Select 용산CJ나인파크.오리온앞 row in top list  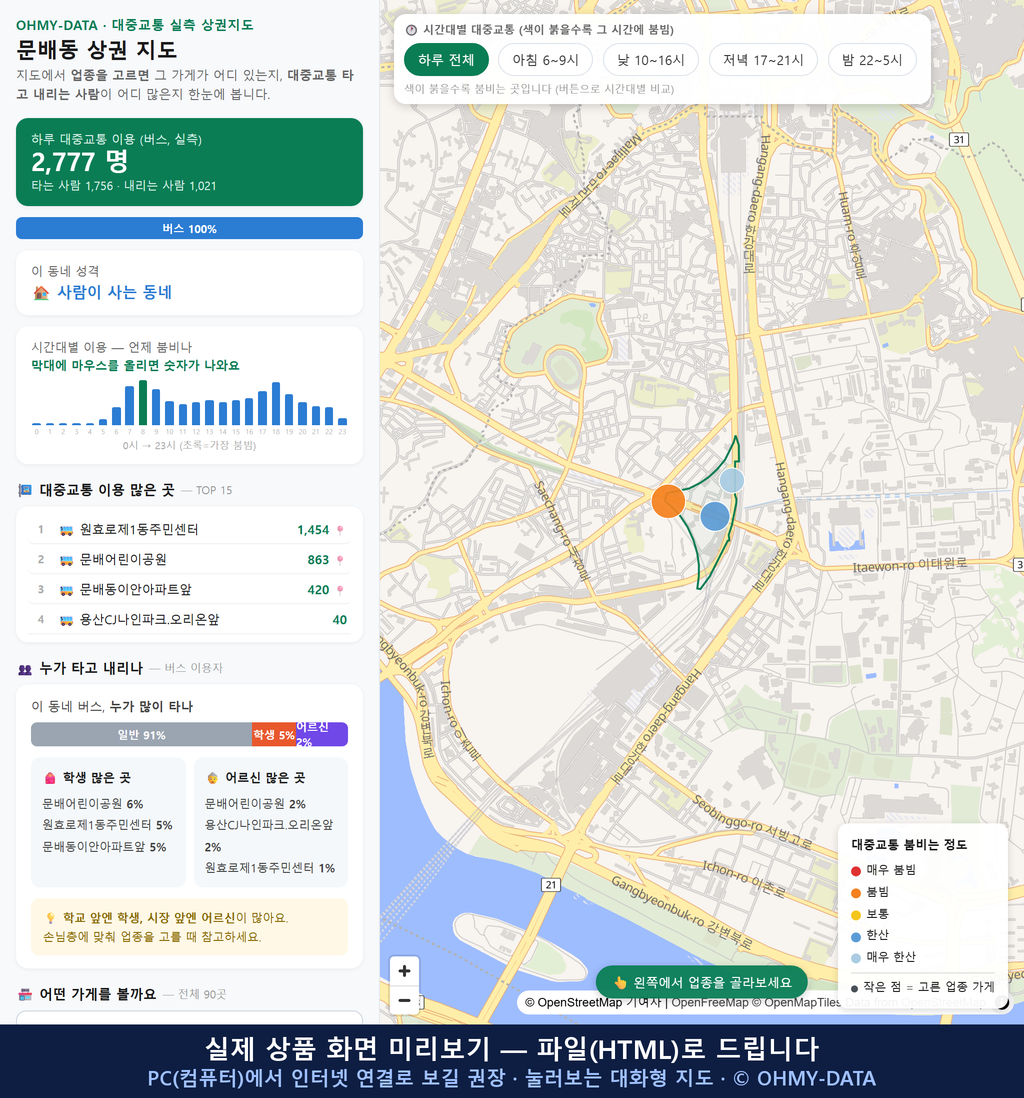pyautogui.click(x=189, y=620)
